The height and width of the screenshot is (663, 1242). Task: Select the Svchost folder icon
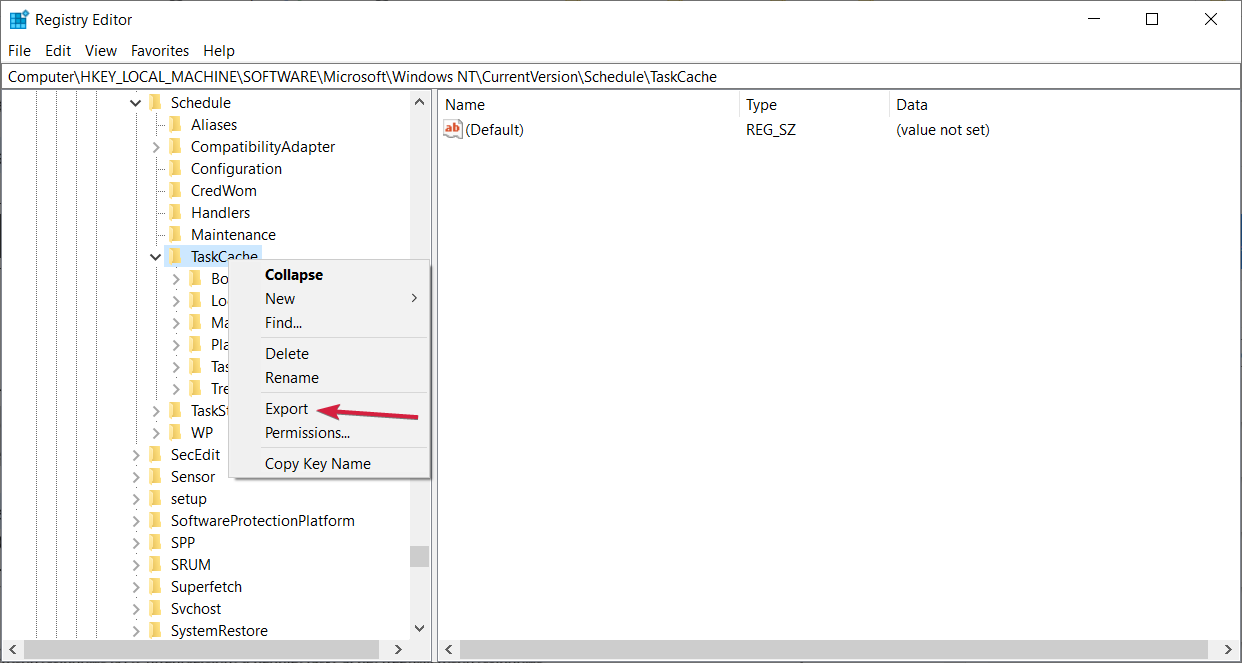[155, 608]
